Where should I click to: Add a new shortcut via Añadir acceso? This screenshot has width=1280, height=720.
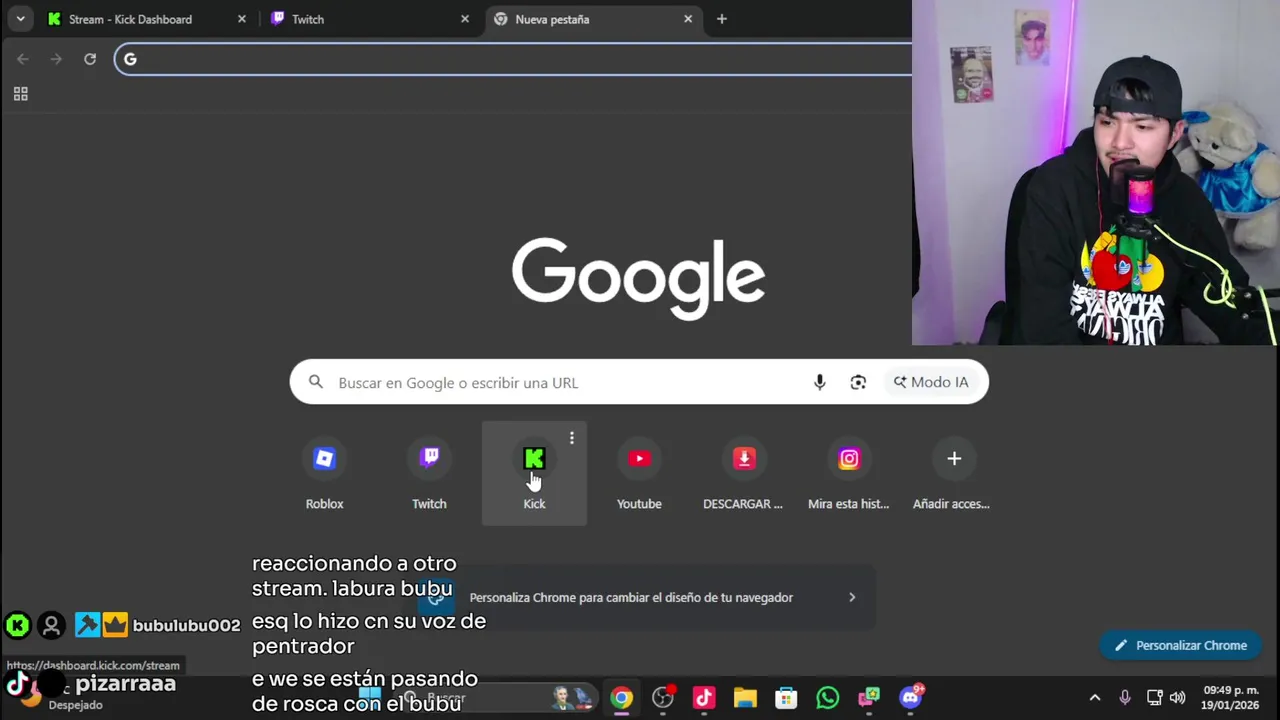(953, 473)
